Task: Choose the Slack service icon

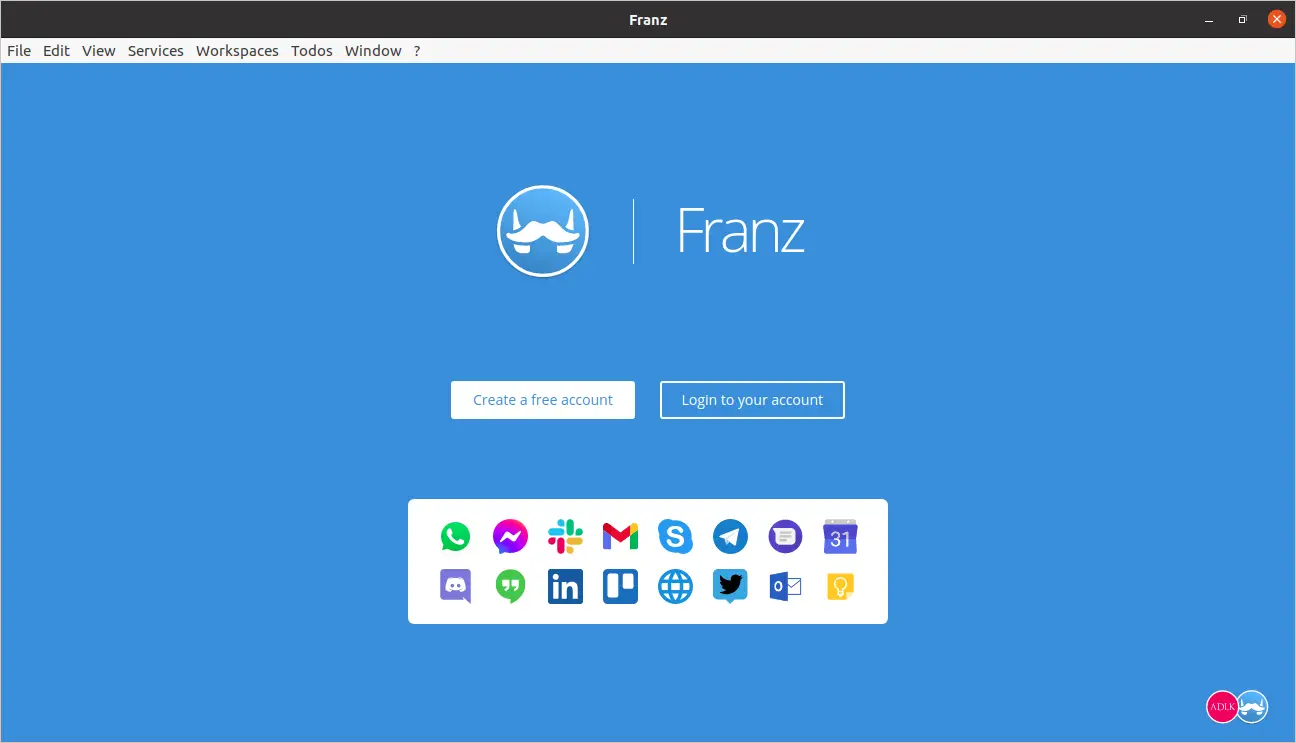Action: point(565,537)
